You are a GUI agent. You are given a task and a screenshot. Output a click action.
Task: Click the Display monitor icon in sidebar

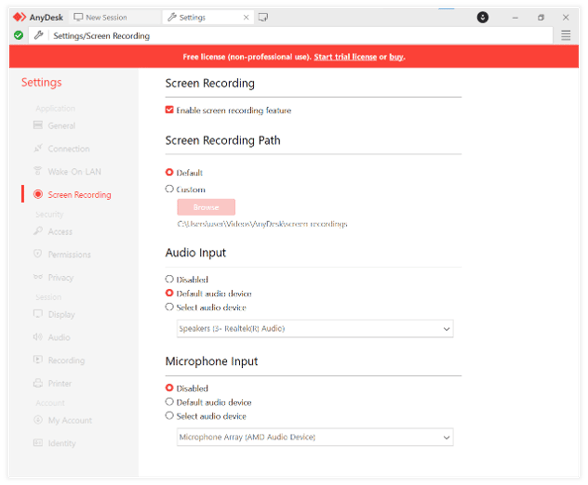(x=38, y=314)
